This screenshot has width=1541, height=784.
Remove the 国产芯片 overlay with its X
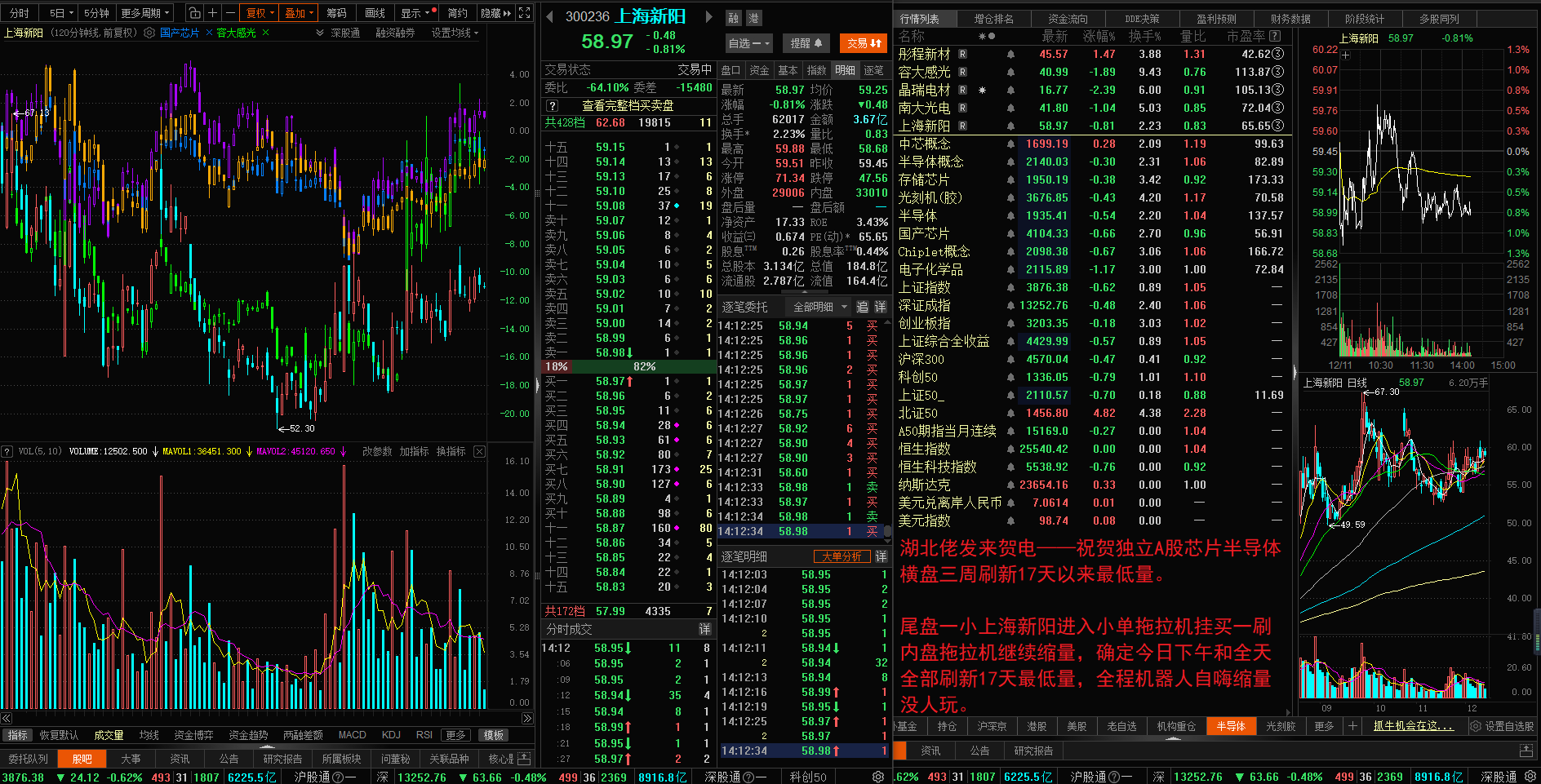[209, 33]
